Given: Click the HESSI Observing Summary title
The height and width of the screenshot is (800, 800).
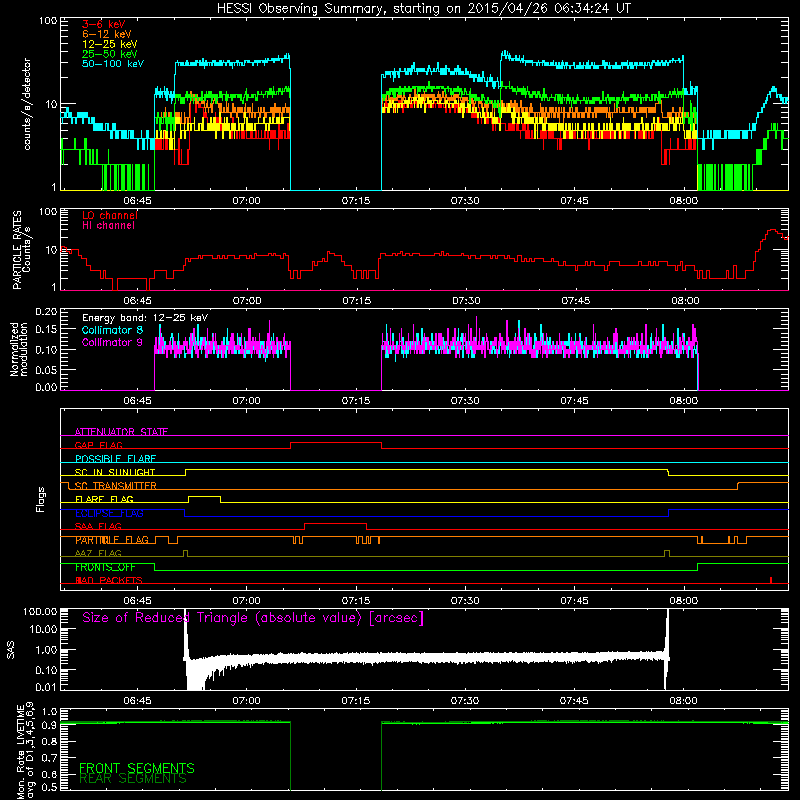Looking at the screenshot, I should 423,8.
